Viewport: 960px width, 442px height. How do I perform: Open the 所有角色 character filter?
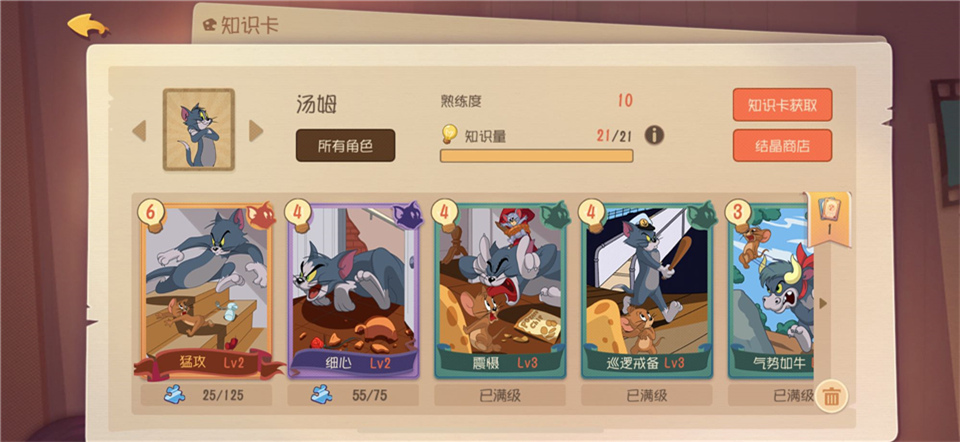(345, 145)
